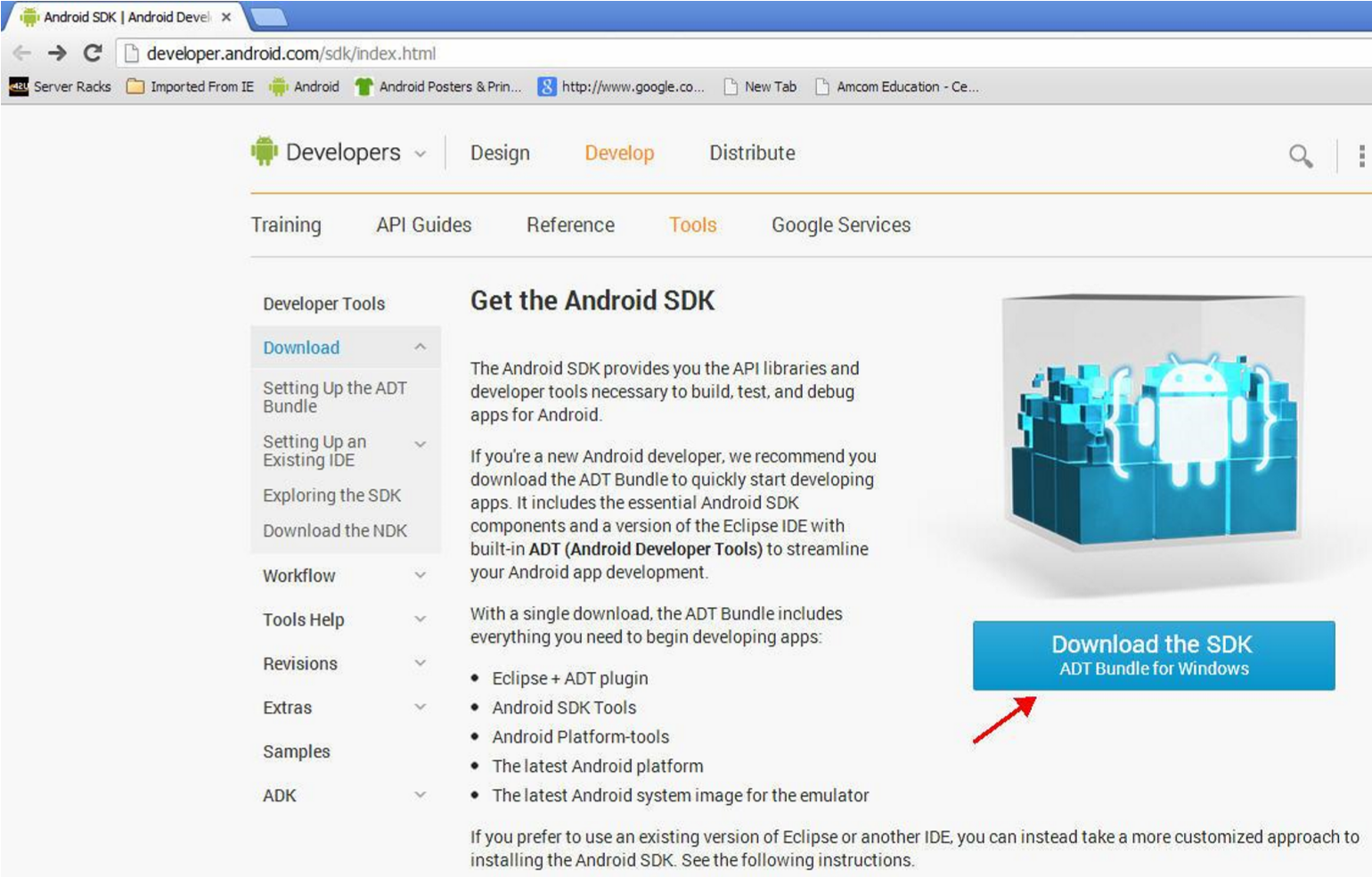Expand the ADK chevron
The width and height of the screenshot is (1372, 877).
421,795
